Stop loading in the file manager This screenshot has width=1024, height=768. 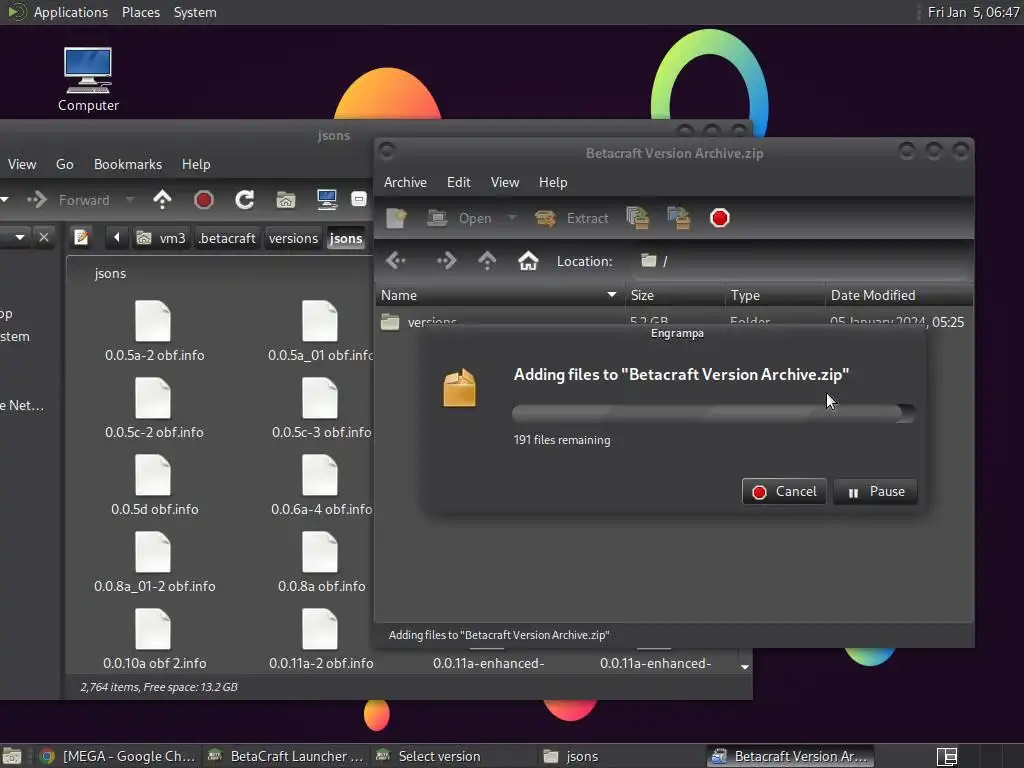point(204,200)
